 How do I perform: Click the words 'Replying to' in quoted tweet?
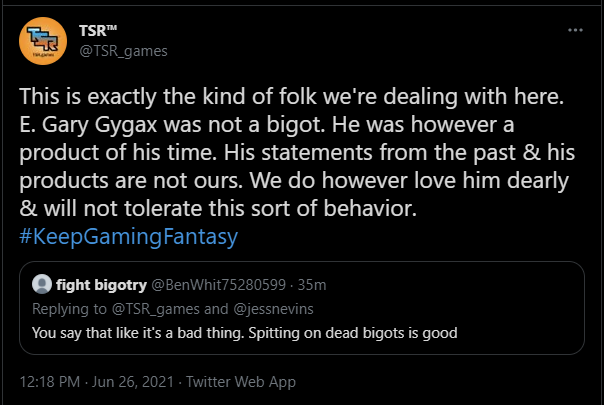[x=69, y=309]
